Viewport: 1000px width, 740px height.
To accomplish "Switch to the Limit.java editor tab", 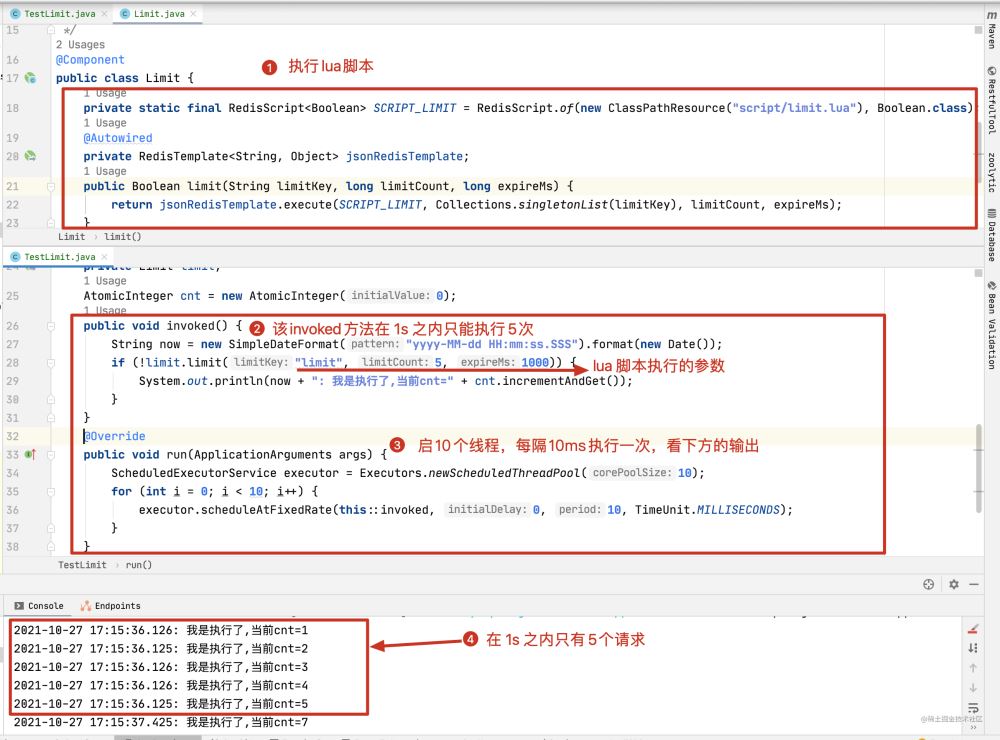I will (152, 14).
